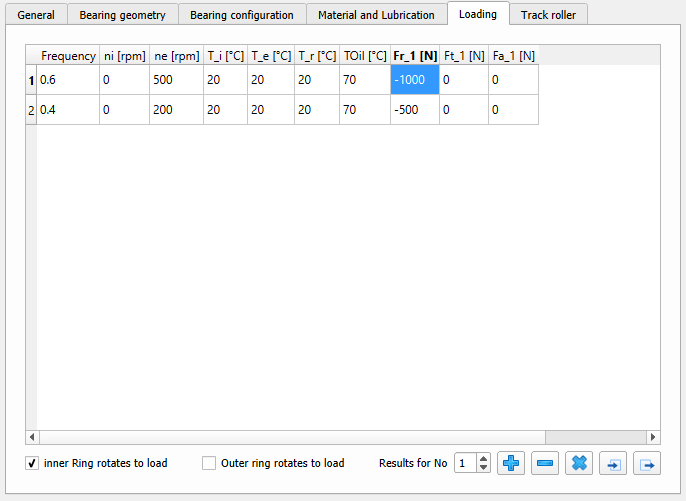Select row 2 header in load table
Viewport: 686px width, 501px height.
(x=31, y=110)
